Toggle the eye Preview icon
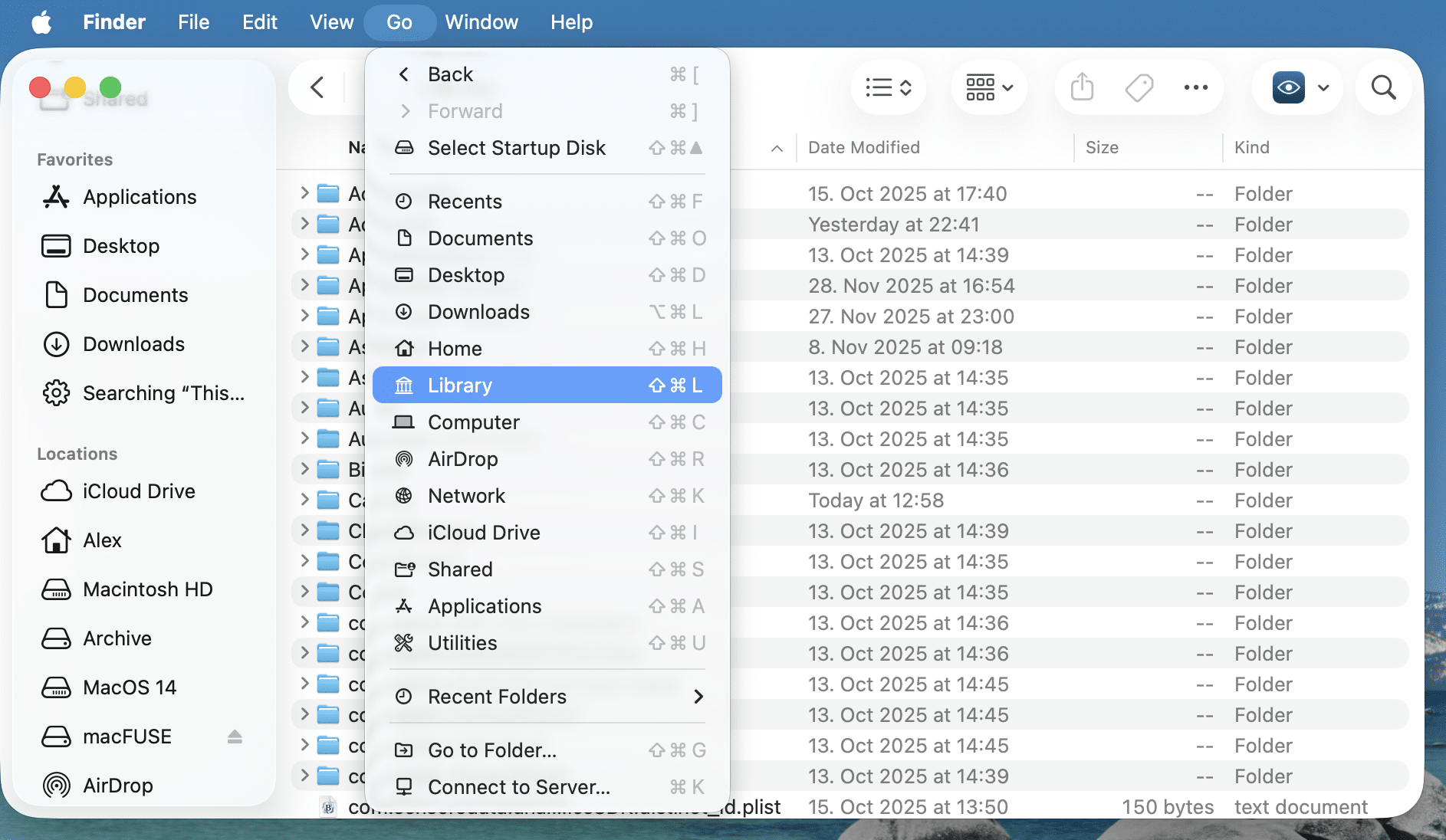 1289,87
